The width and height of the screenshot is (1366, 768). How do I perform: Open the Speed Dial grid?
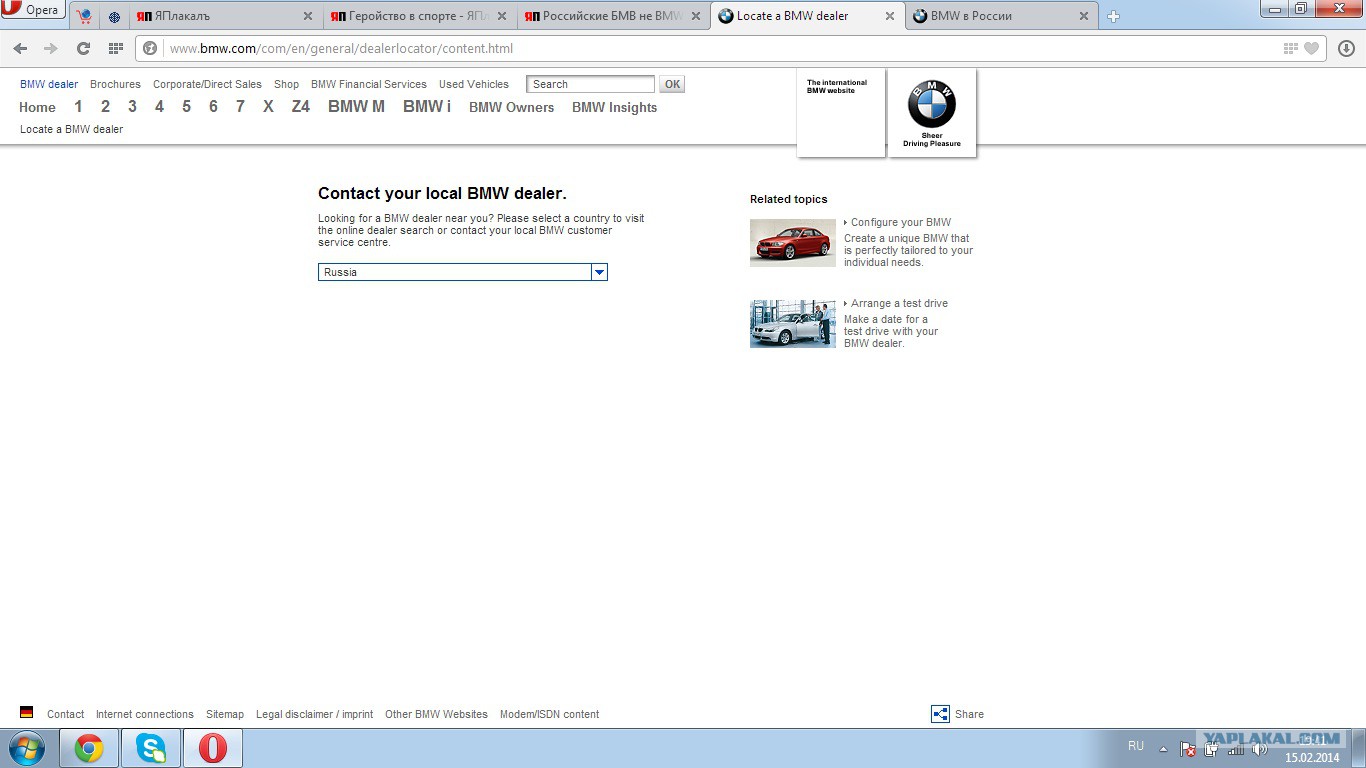click(x=116, y=48)
